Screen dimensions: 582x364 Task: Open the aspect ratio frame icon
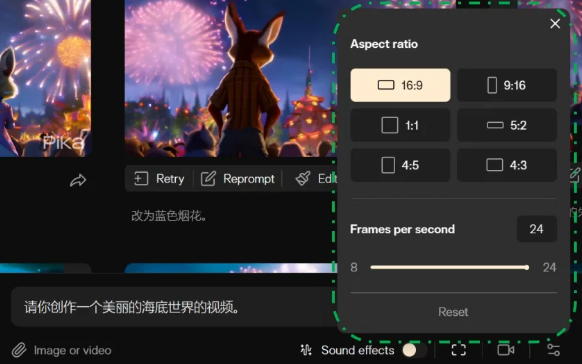458,350
